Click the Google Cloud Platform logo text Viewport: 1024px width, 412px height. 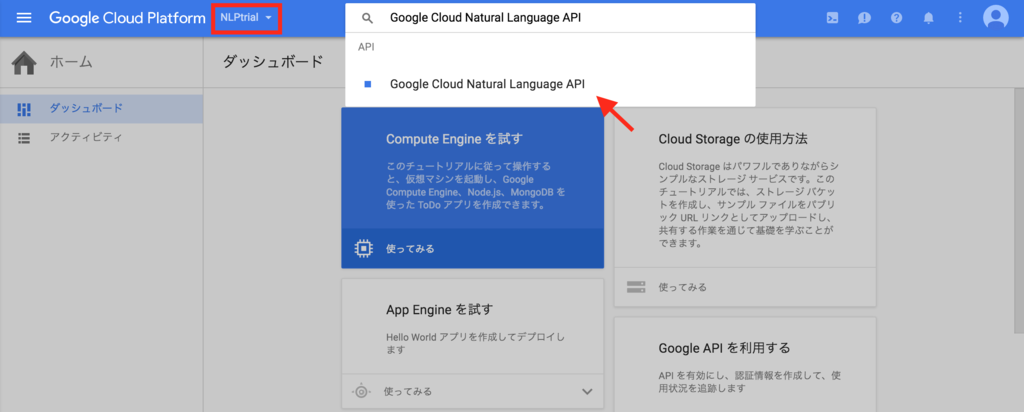[127, 18]
